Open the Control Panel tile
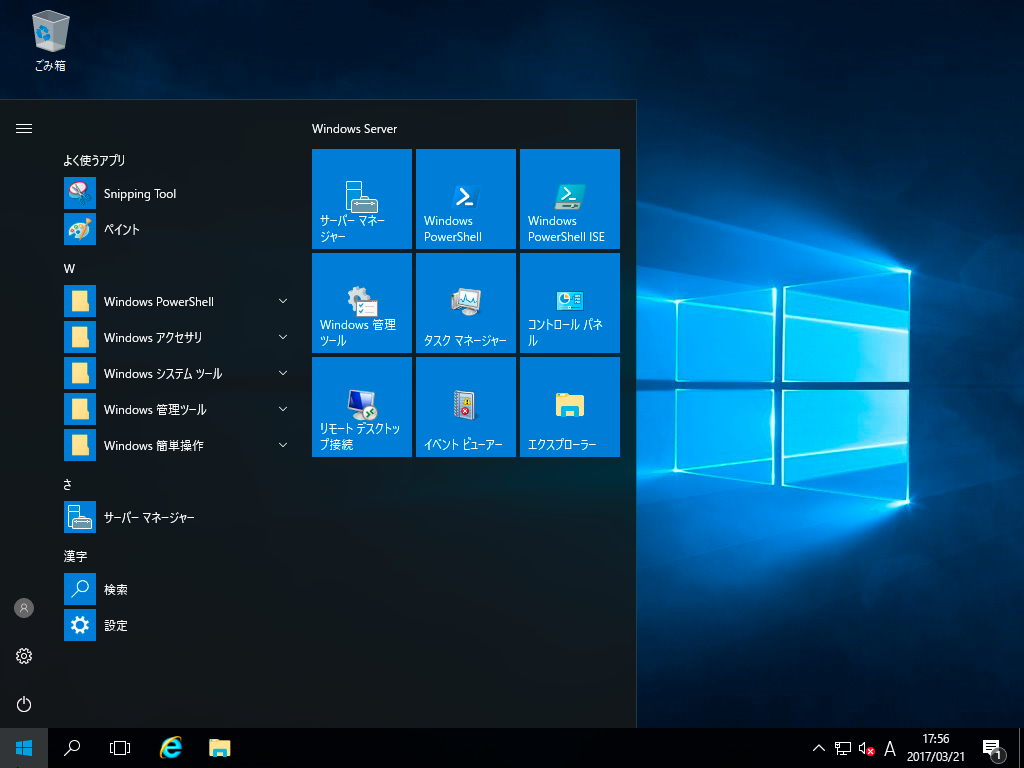The image size is (1024, 768). [570, 303]
